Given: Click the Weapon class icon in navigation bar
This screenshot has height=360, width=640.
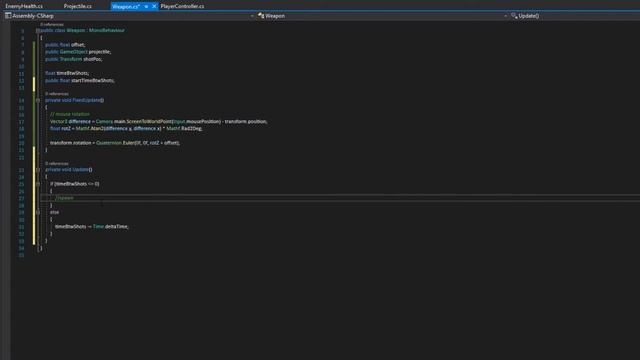Looking at the screenshot, I should [x=261, y=16].
